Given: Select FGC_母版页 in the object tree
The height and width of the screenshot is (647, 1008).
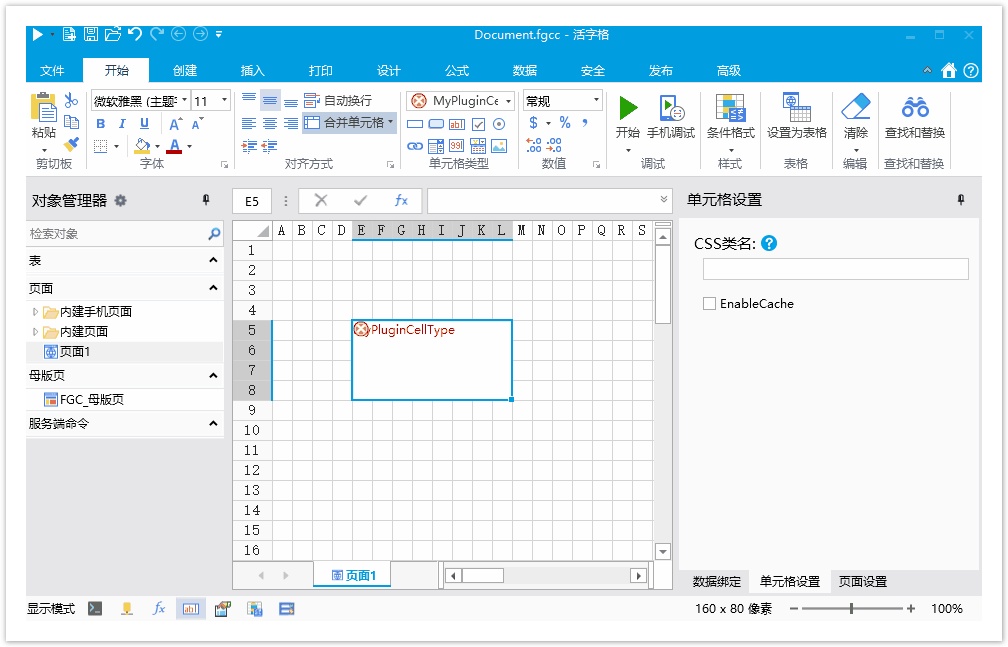Looking at the screenshot, I should 84,399.
